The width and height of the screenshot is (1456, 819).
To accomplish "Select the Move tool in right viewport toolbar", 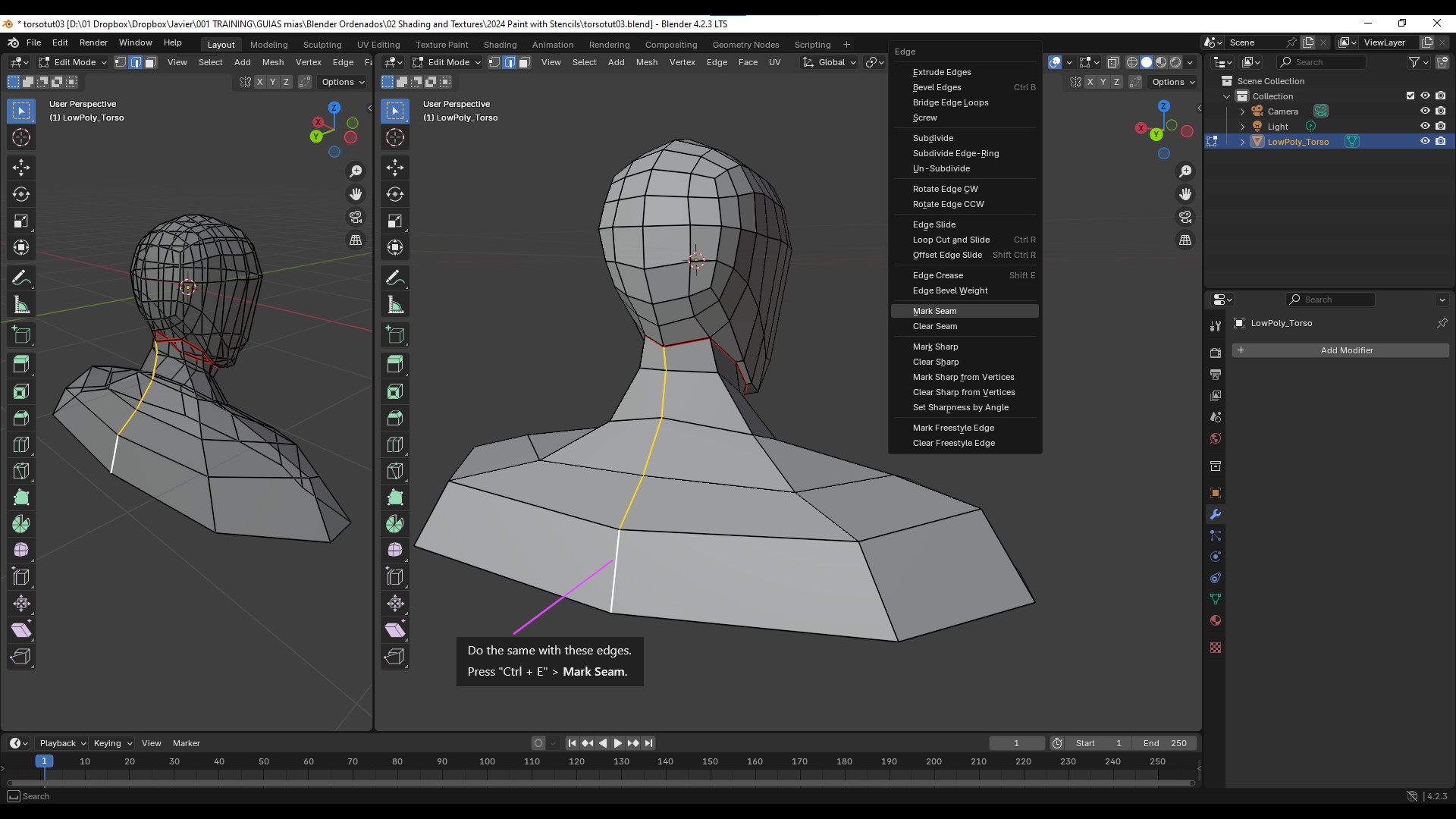I will coord(395,168).
